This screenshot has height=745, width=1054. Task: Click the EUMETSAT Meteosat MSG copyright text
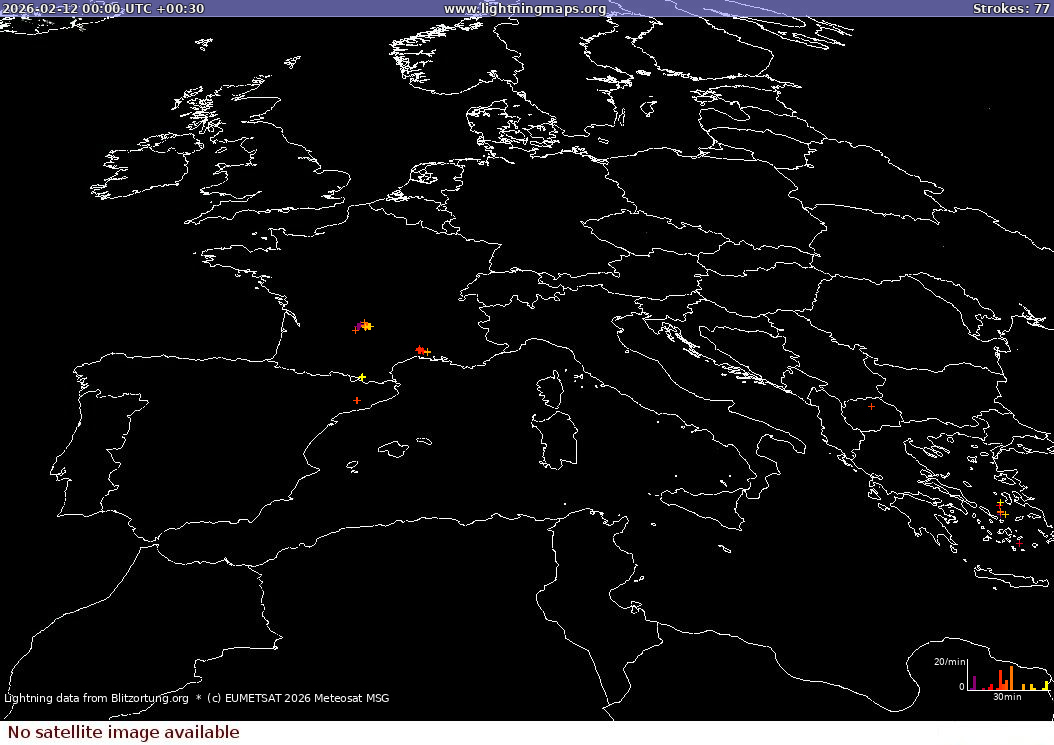[x=297, y=698]
